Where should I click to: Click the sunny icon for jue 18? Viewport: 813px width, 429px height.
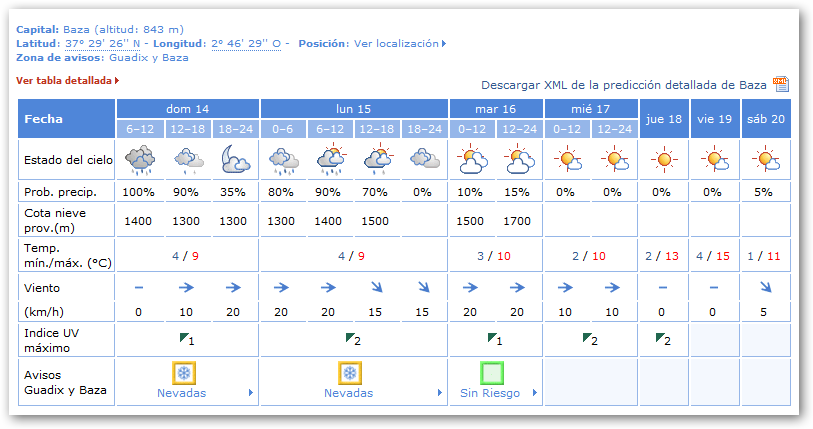663,159
